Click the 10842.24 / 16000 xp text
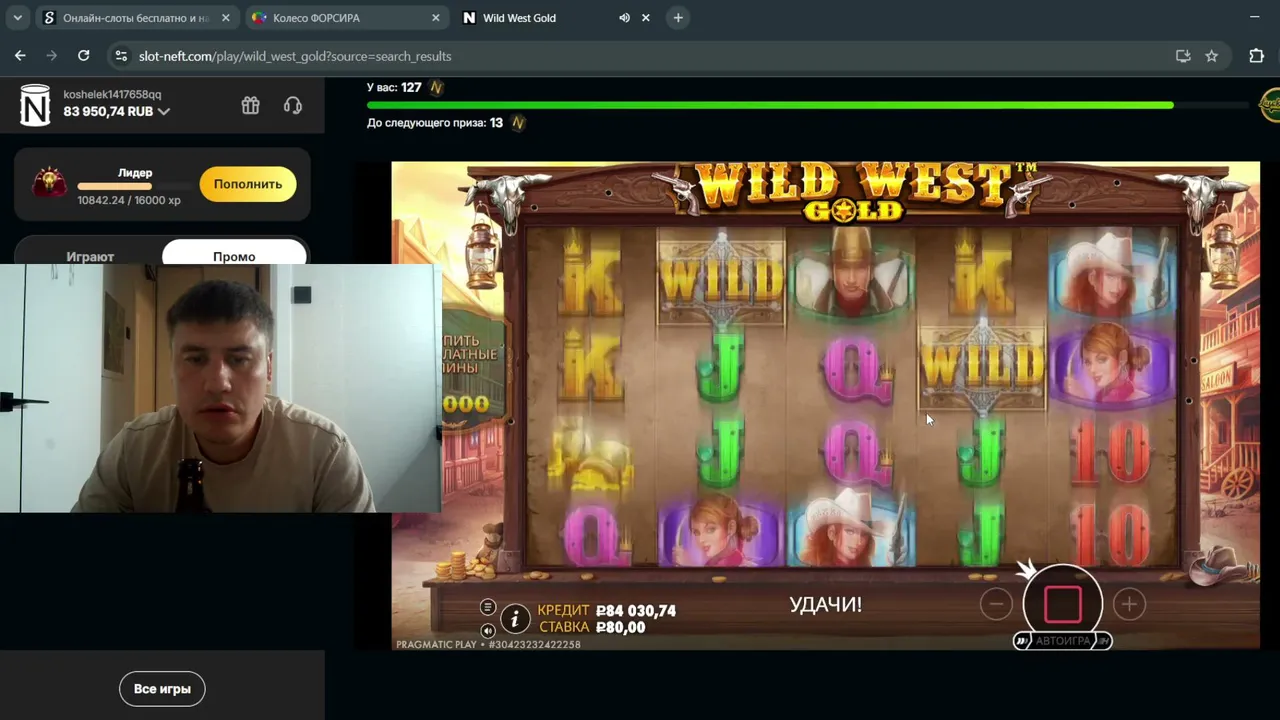Image resolution: width=1280 pixels, height=720 pixels. click(x=129, y=200)
